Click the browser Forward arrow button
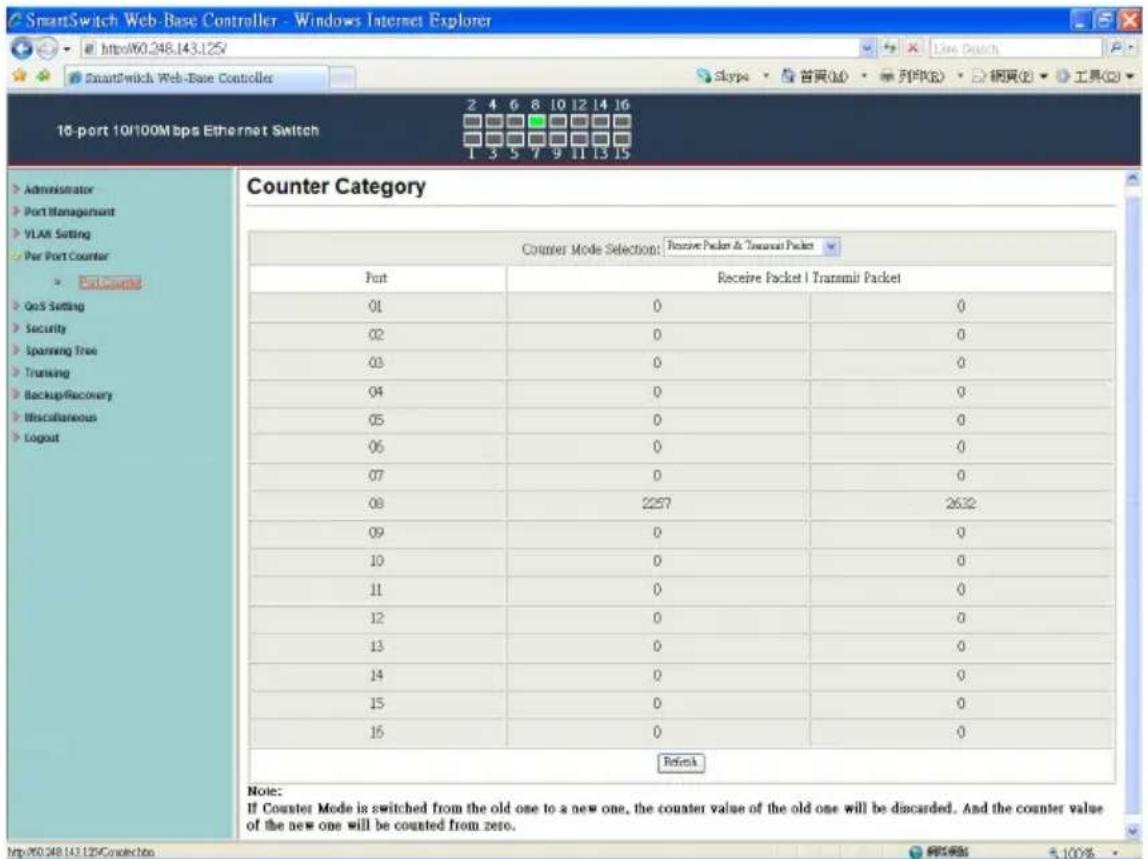1148x859 pixels. coord(46,49)
